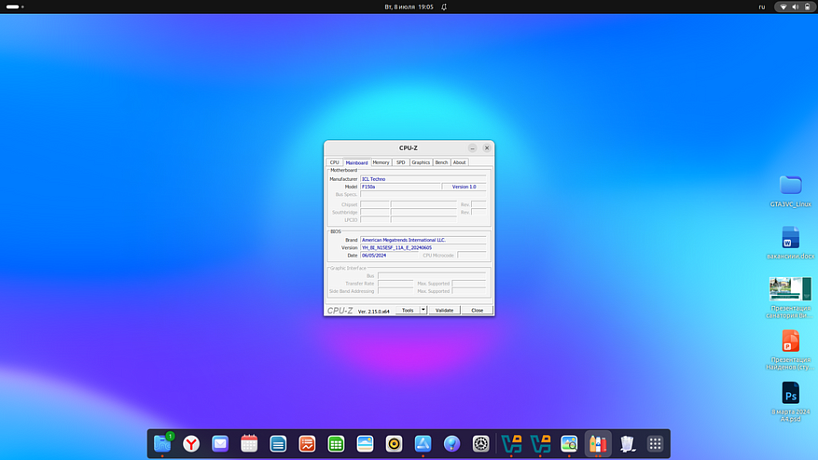
Task: Open the file manager in the dock
Action: [x=162, y=443]
